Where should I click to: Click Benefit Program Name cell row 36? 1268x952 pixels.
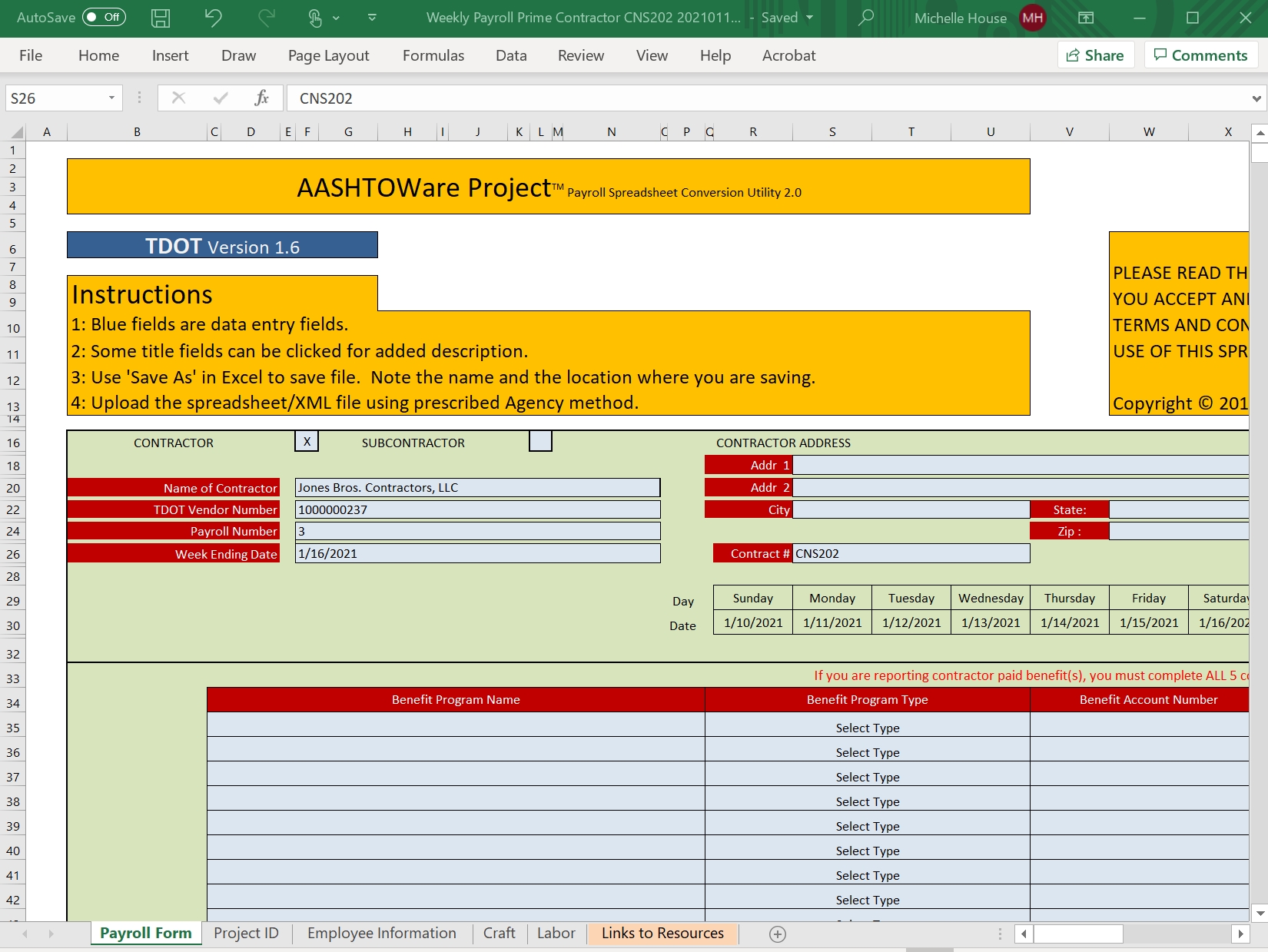(456, 749)
